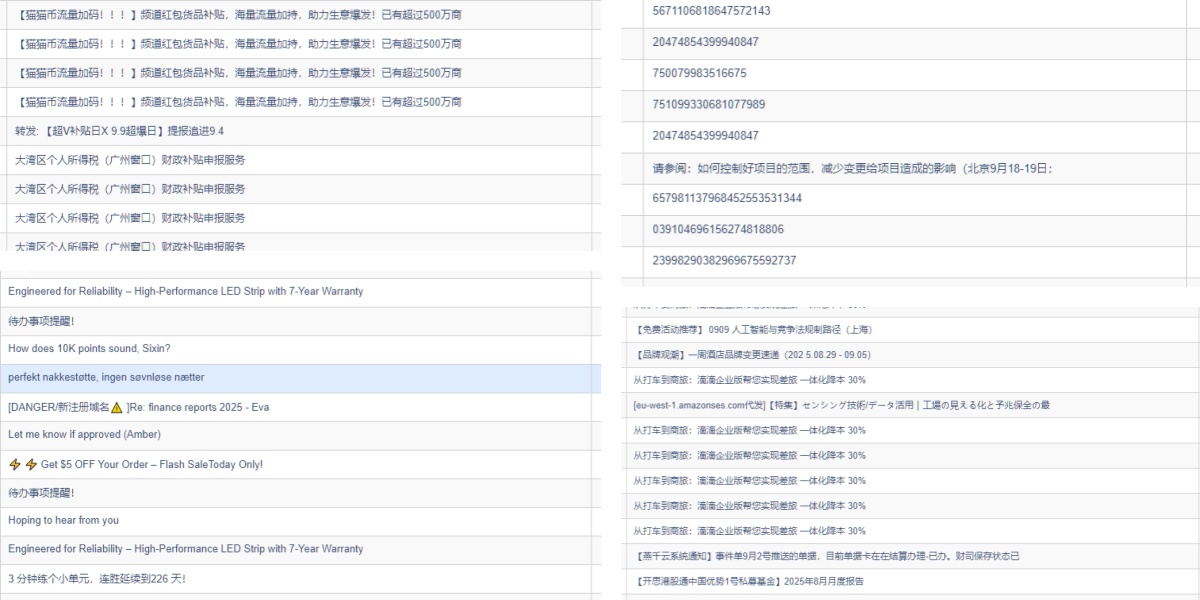This screenshot has height=600, width=1200.
Task: Open the '【燕千云系统通知】事件单9月2号' email
Action: 826,555
